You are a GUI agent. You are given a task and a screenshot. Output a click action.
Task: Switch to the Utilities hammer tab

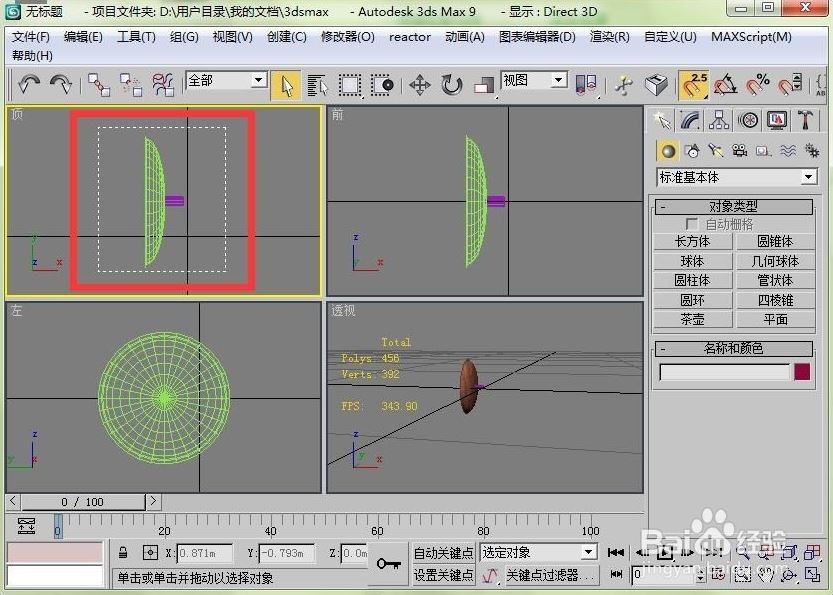pyautogui.click(x=805, y=121)
